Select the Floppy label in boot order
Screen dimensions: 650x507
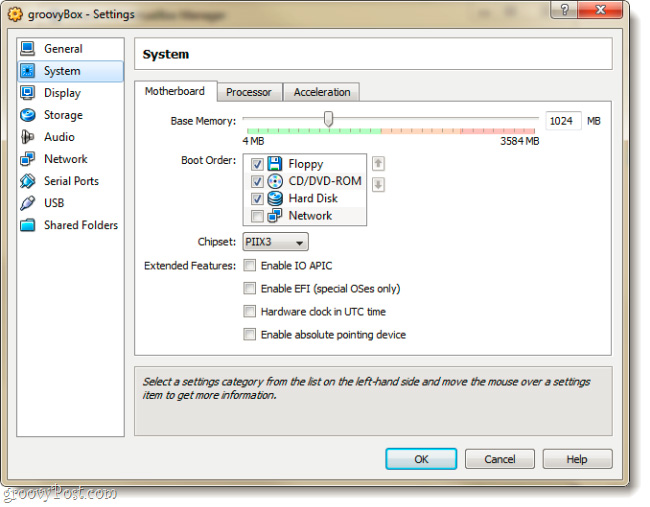coord(306,164)
